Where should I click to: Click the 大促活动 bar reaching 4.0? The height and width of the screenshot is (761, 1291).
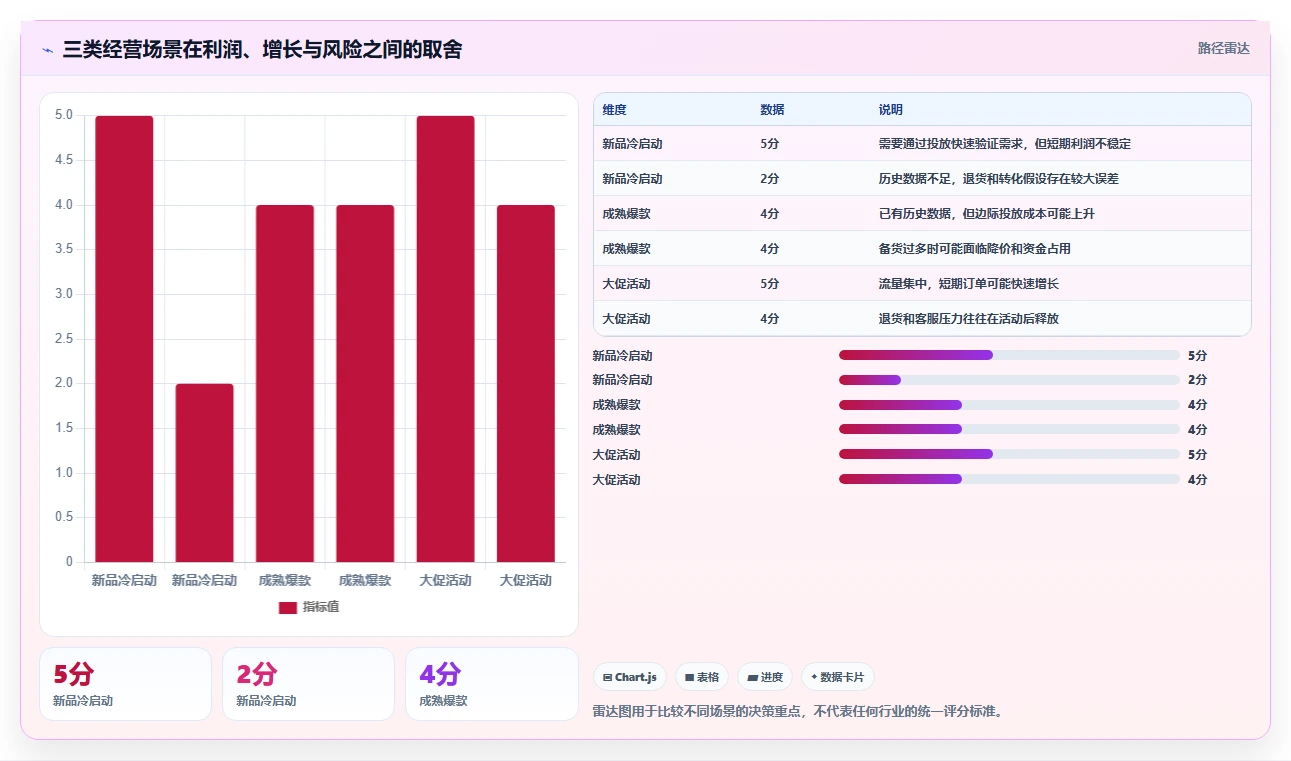click(x=525, y=384)
